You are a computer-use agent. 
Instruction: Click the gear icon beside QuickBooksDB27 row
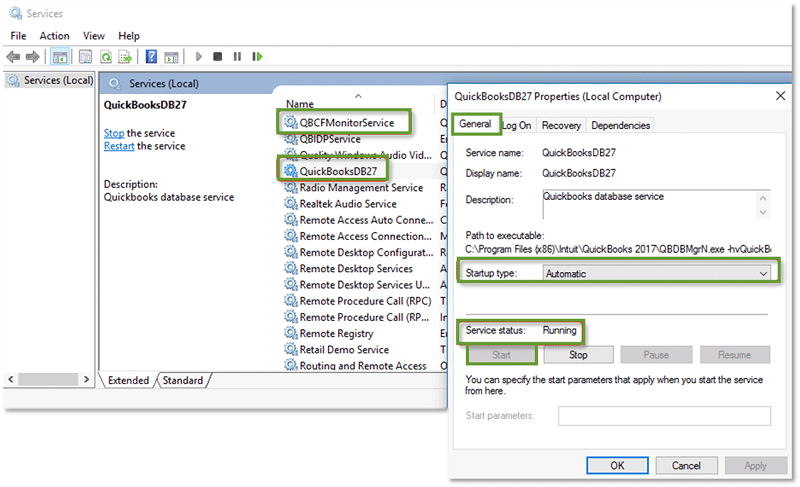click(x=291, y=171)
